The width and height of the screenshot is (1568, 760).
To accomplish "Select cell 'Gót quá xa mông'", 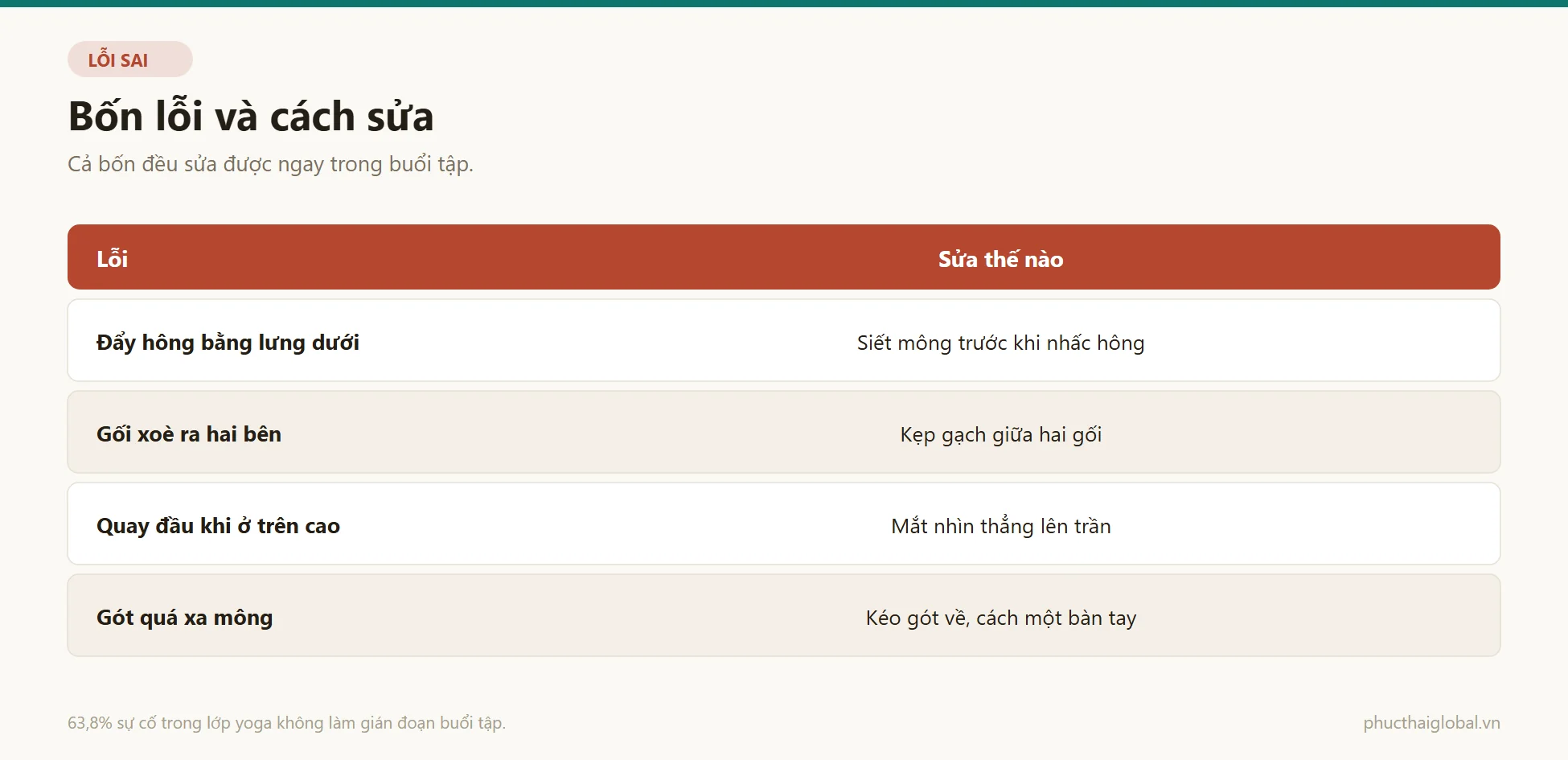I will (184, 618).
